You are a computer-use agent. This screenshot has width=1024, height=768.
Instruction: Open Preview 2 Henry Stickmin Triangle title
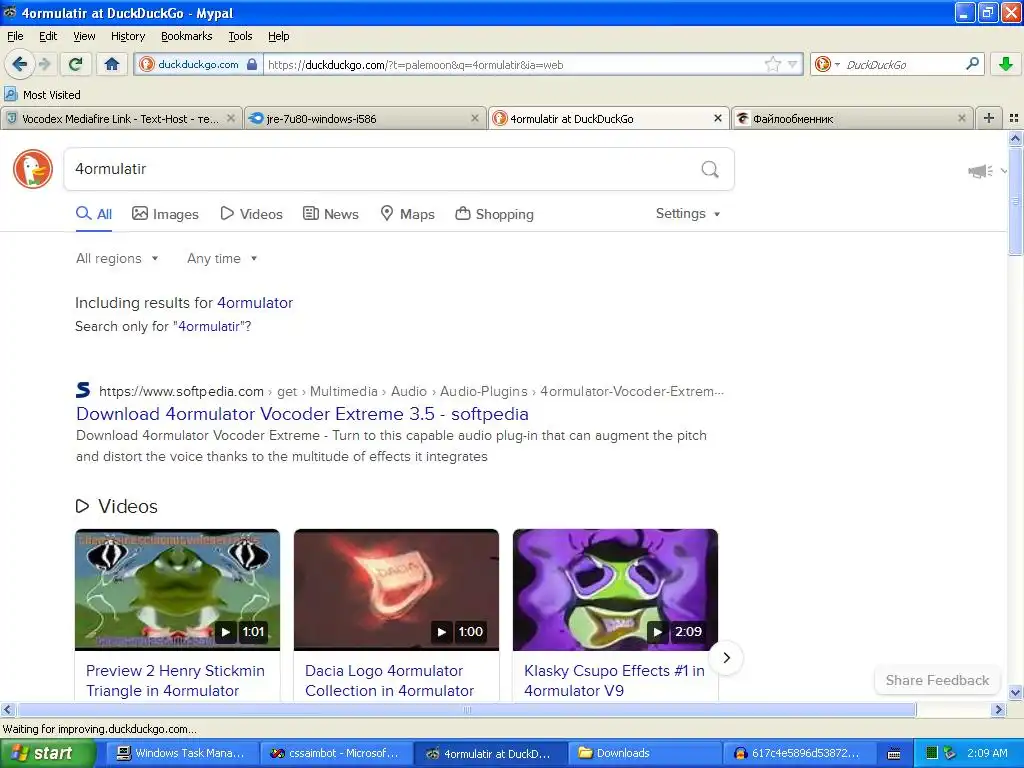175,680
